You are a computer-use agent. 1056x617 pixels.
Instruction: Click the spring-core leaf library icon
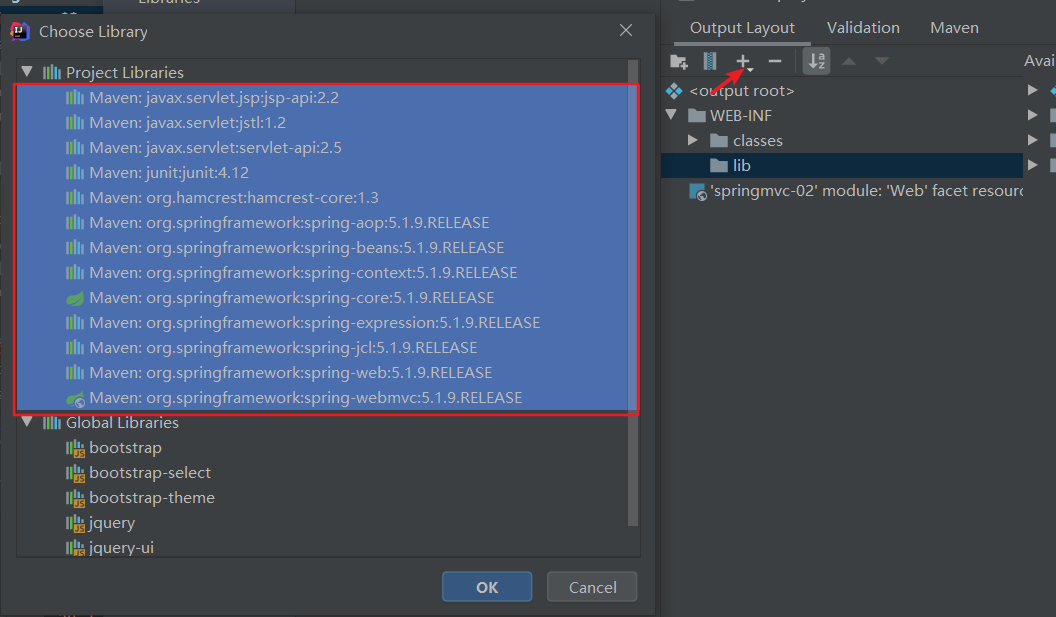point(75,298)
